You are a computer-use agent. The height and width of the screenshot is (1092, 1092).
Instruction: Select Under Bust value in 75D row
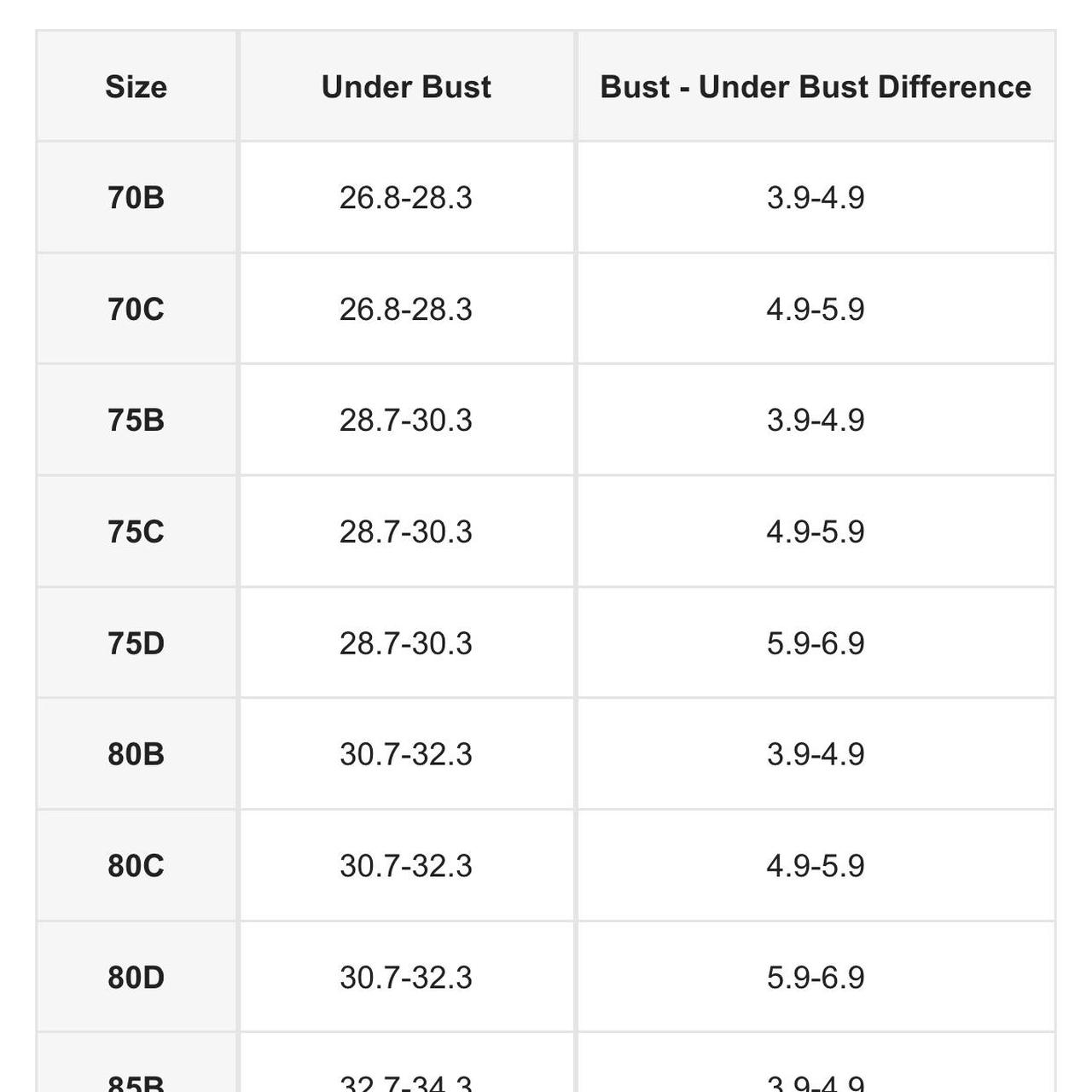click(405, 643)
